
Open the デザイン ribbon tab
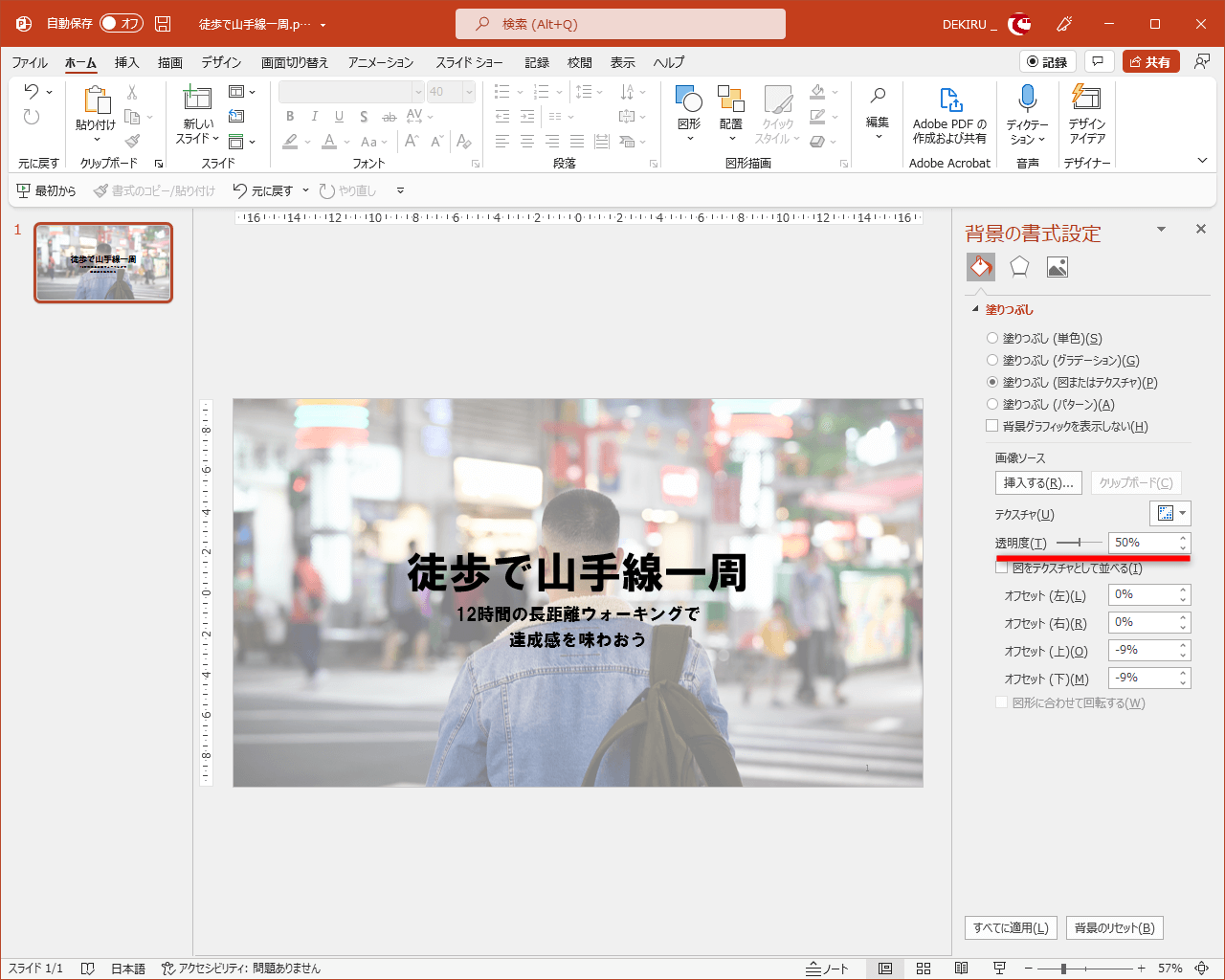click(221, 62)
